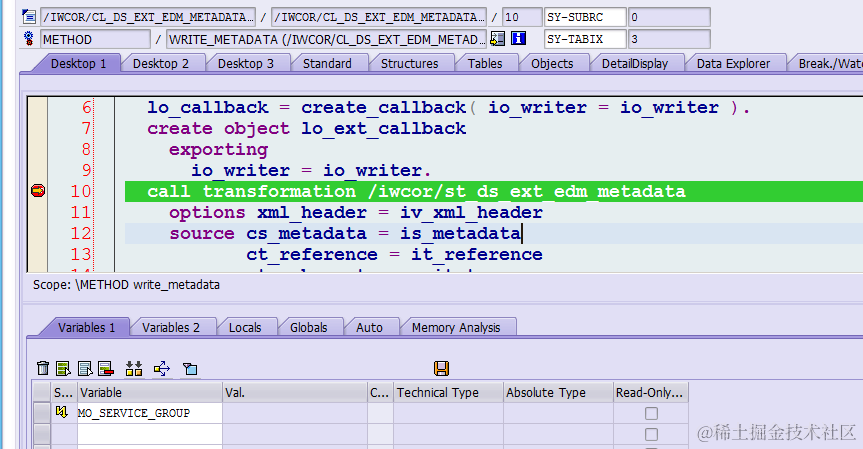Click the Technical Type column header
Screen dimensions: 863x449
pyautogui.click(x=448, y=392)
